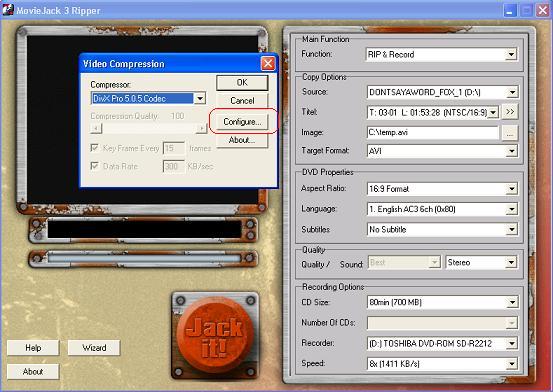
Task: Click the Help button
Action: click(x=33, y=348)
